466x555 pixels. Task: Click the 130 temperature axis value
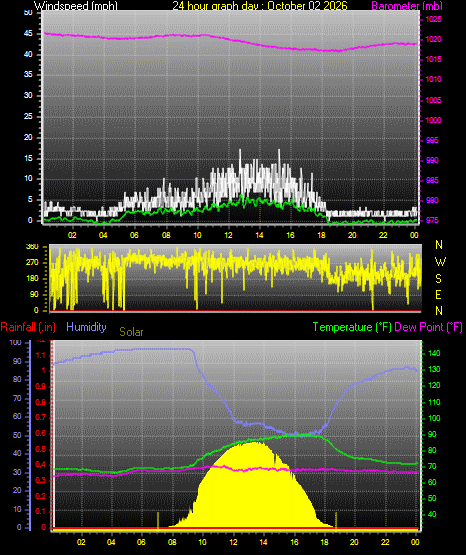pyautogui.click(x=434, y=370)
